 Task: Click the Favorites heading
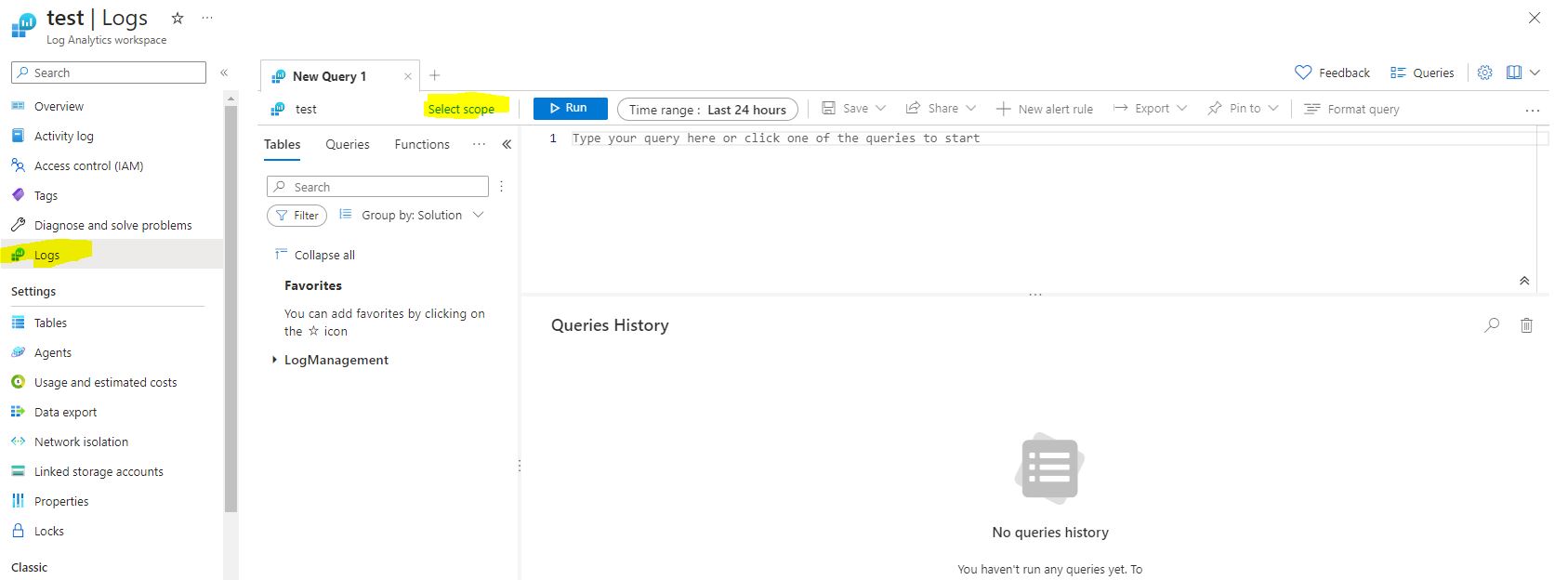(x=312, y=285)
